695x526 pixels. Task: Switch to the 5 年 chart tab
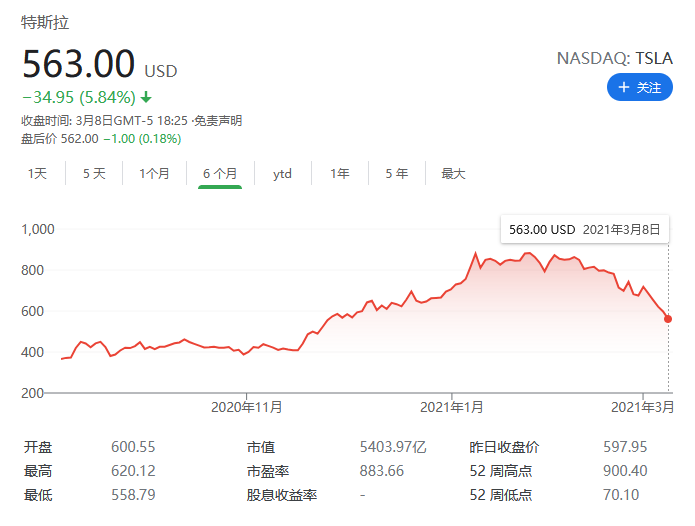point(397,173)
